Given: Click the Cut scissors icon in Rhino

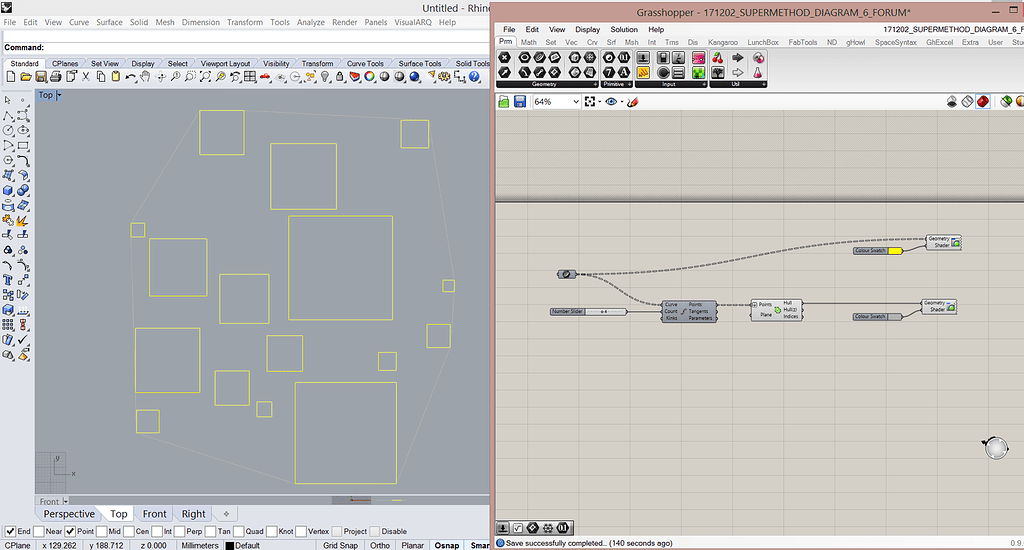Looking at the screenshot, I should click(86, 77).
